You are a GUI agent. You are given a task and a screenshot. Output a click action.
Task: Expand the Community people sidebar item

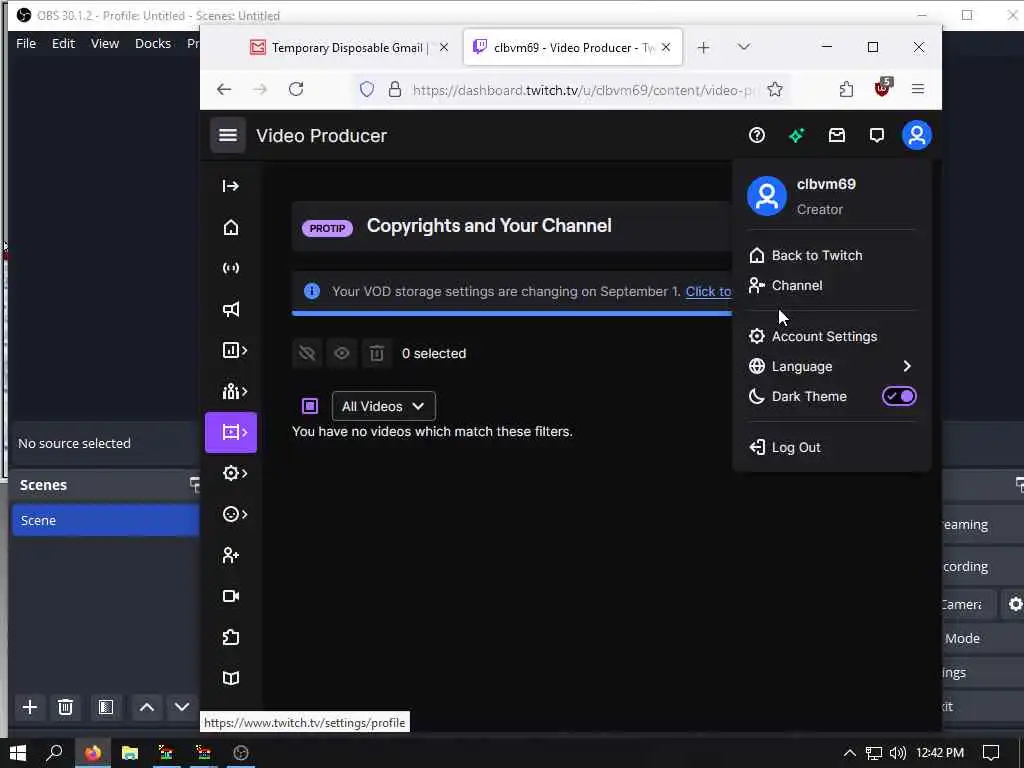(234, 392)
